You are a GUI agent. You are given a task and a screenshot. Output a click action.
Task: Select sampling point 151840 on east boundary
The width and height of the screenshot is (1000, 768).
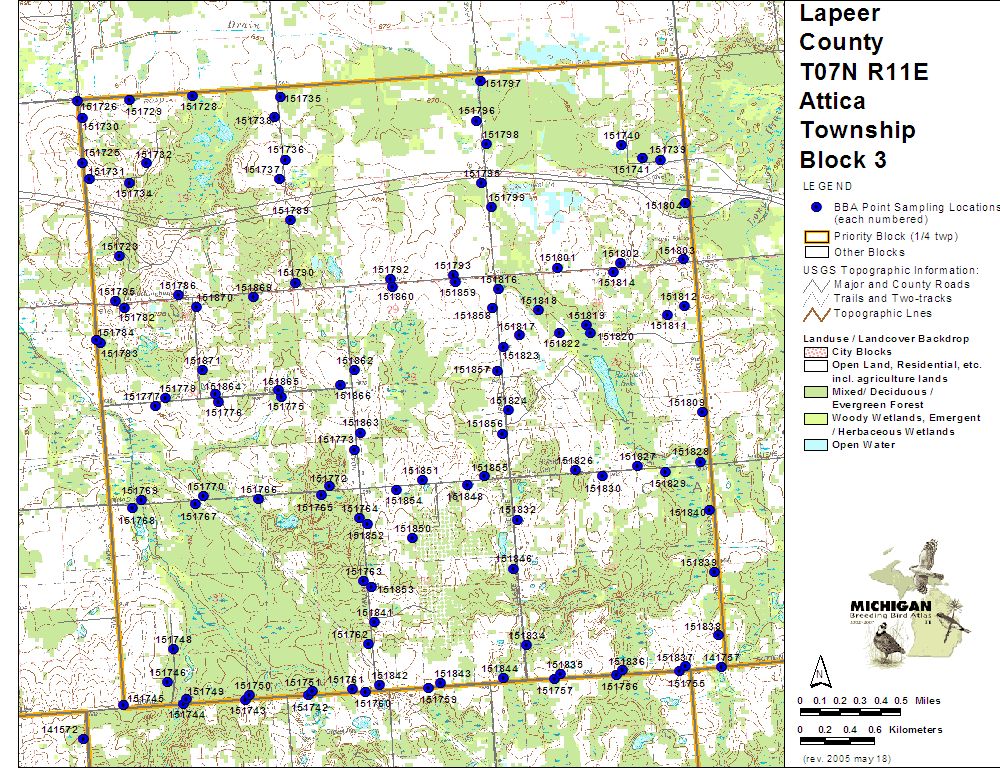coord(709,510)
